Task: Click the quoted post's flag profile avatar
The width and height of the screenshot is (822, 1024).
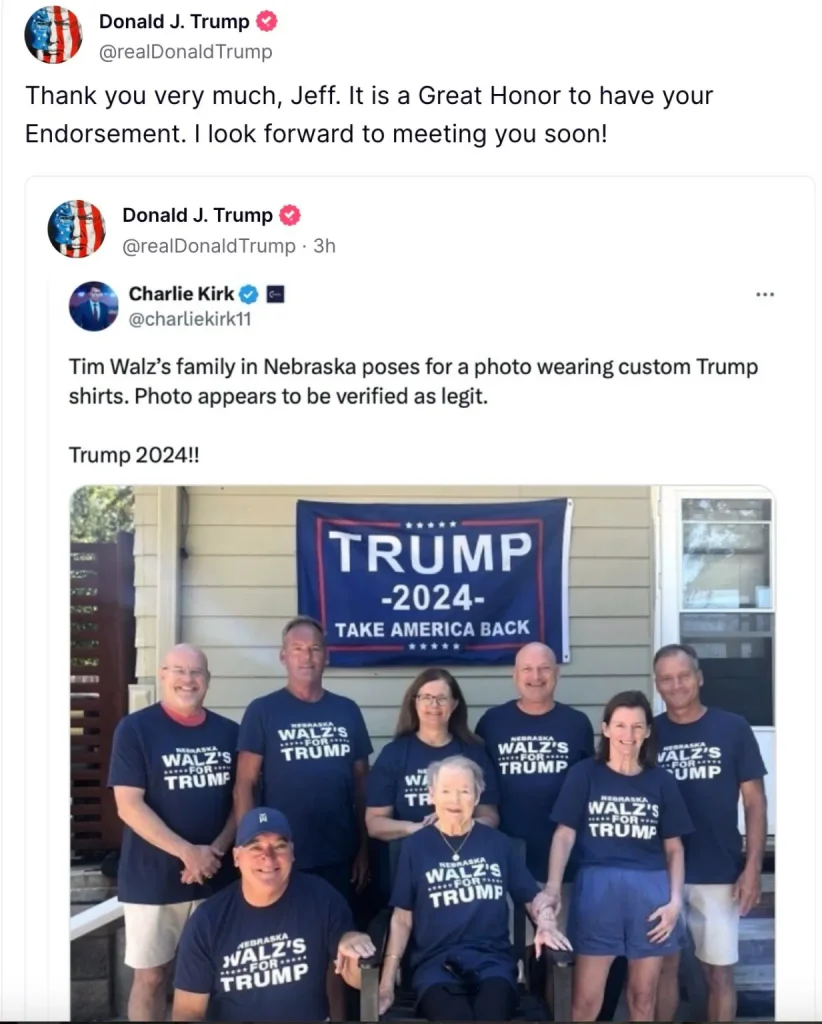Action: [77, 229]
